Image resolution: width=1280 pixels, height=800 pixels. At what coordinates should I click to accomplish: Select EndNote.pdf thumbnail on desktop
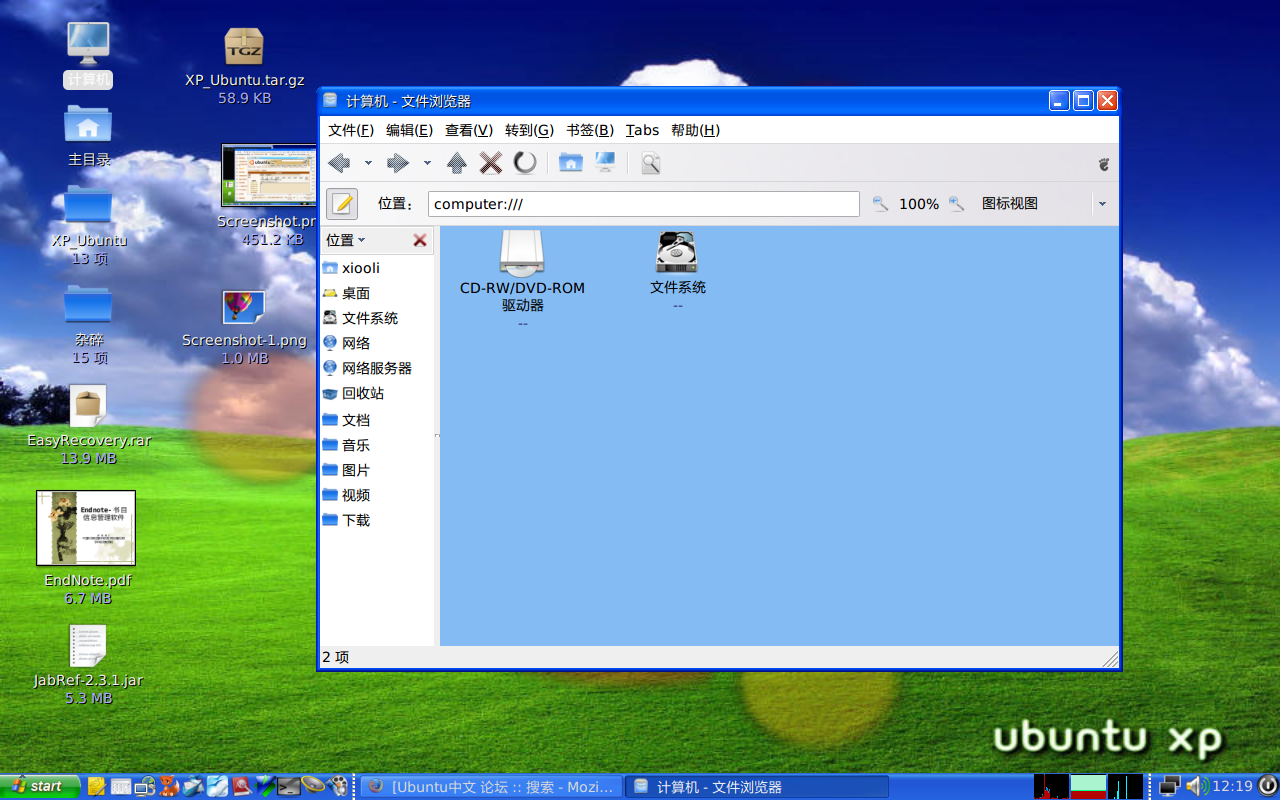86,528
